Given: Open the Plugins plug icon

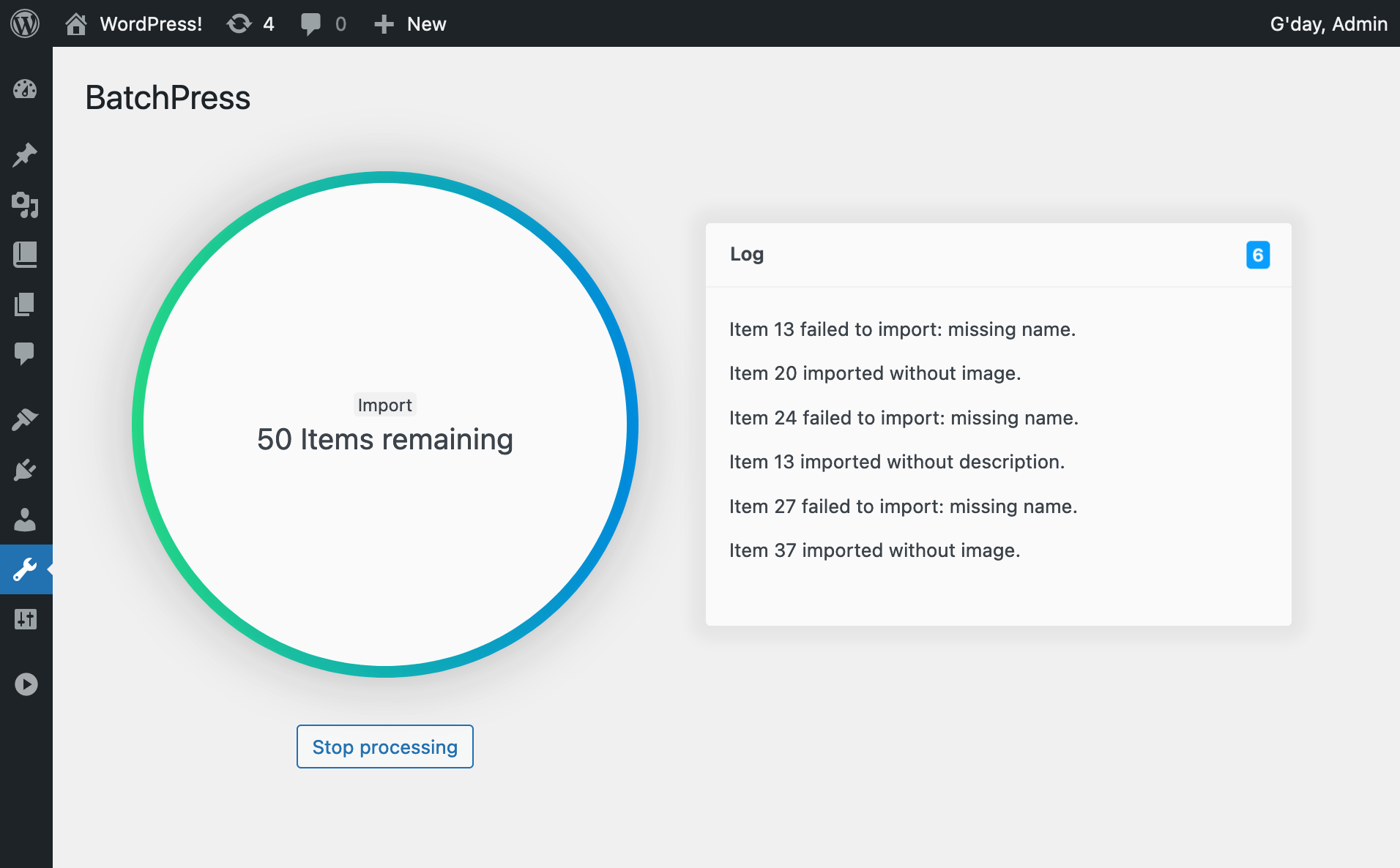Looking at the screenshot, I should (25, 469).
